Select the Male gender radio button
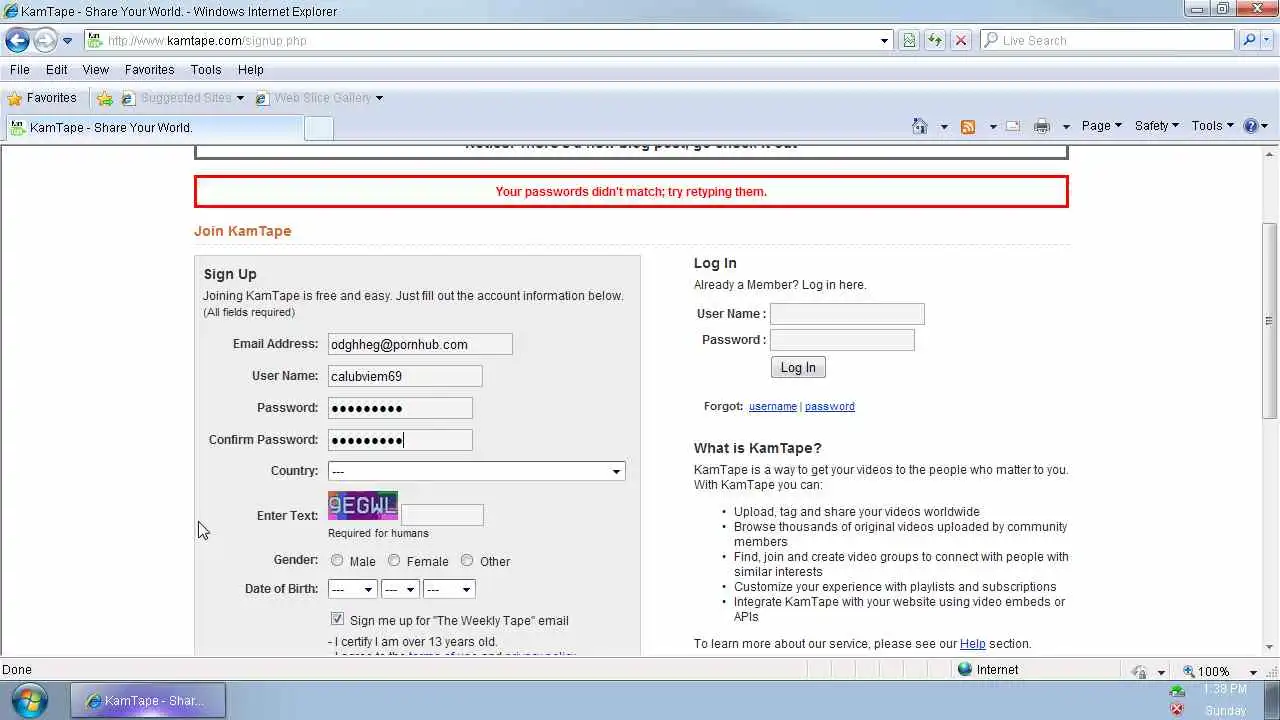 [337, 561]
